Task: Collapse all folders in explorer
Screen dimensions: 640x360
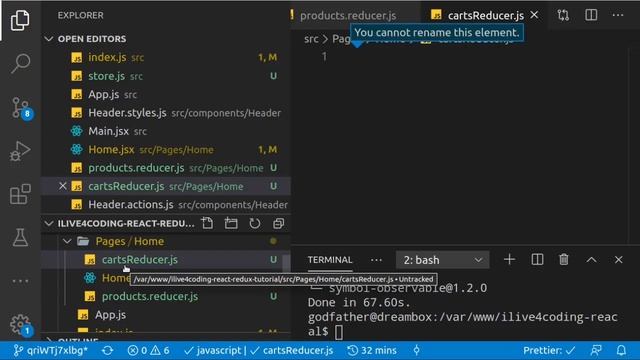Action: pyautogui.click(x=278, y=223)
